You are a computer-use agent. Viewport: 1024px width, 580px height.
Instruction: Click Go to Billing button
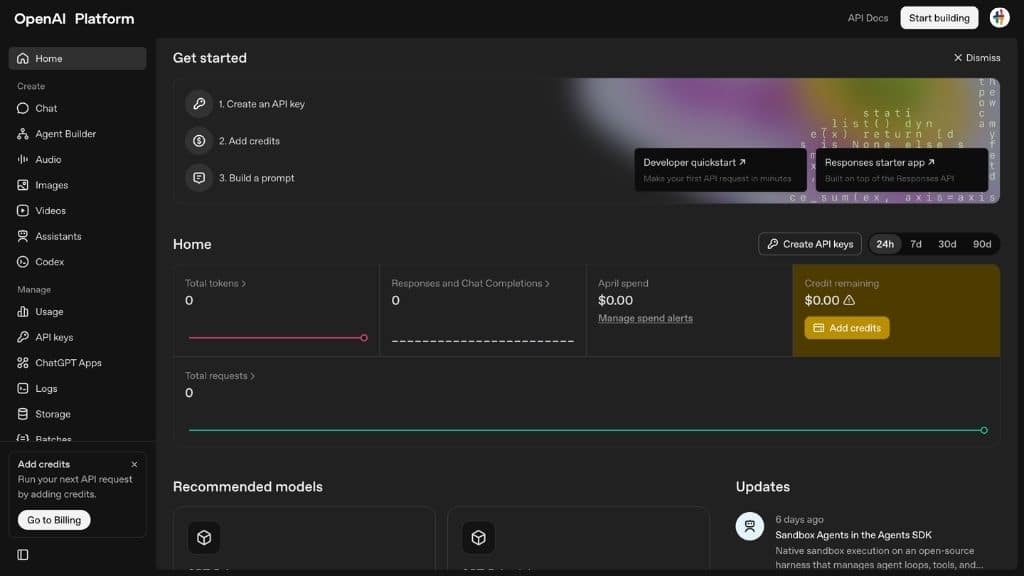pyautogui.click(x=54, y=520)
